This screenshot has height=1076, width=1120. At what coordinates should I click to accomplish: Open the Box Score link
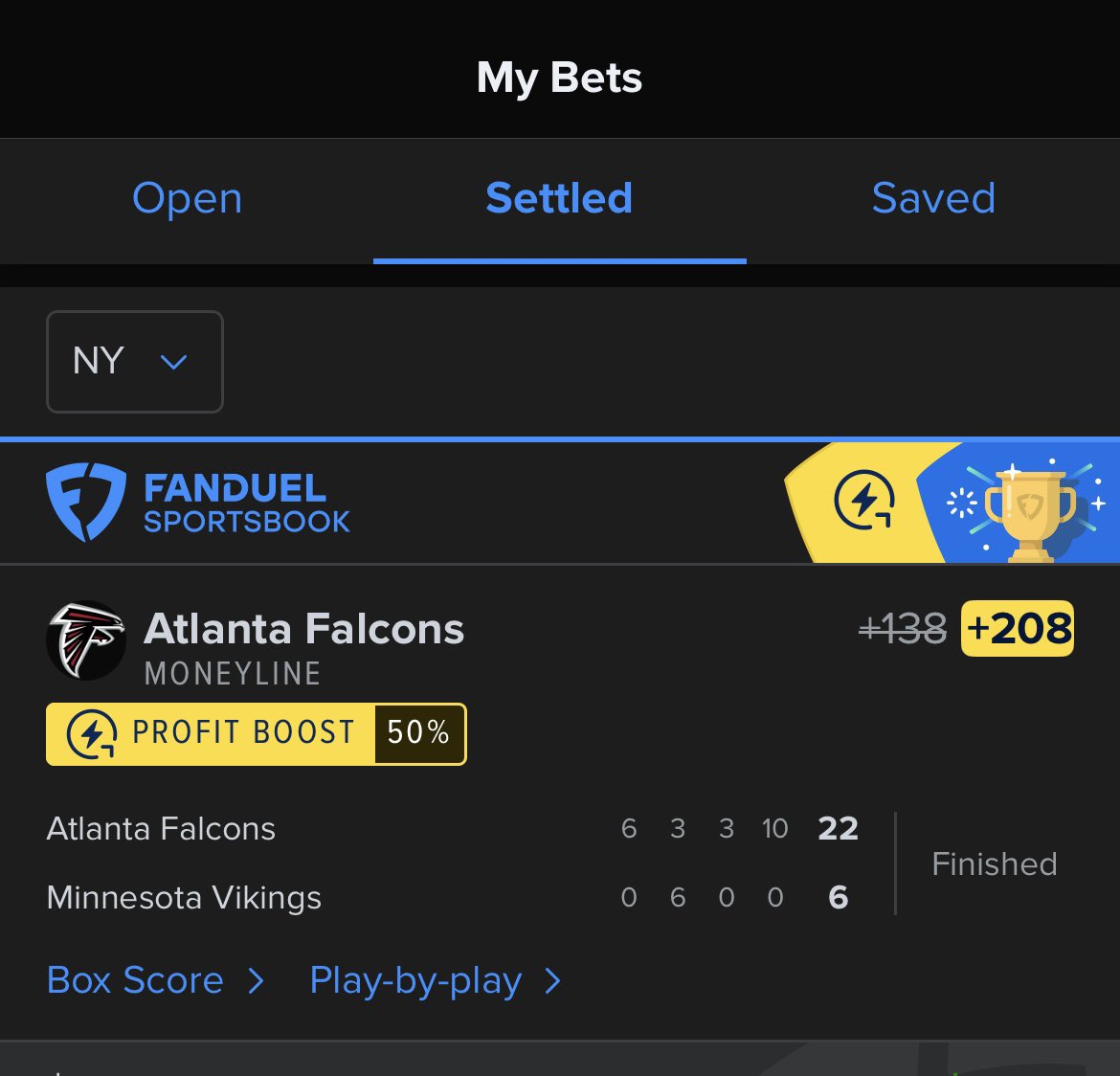click(x=135, y=980)
